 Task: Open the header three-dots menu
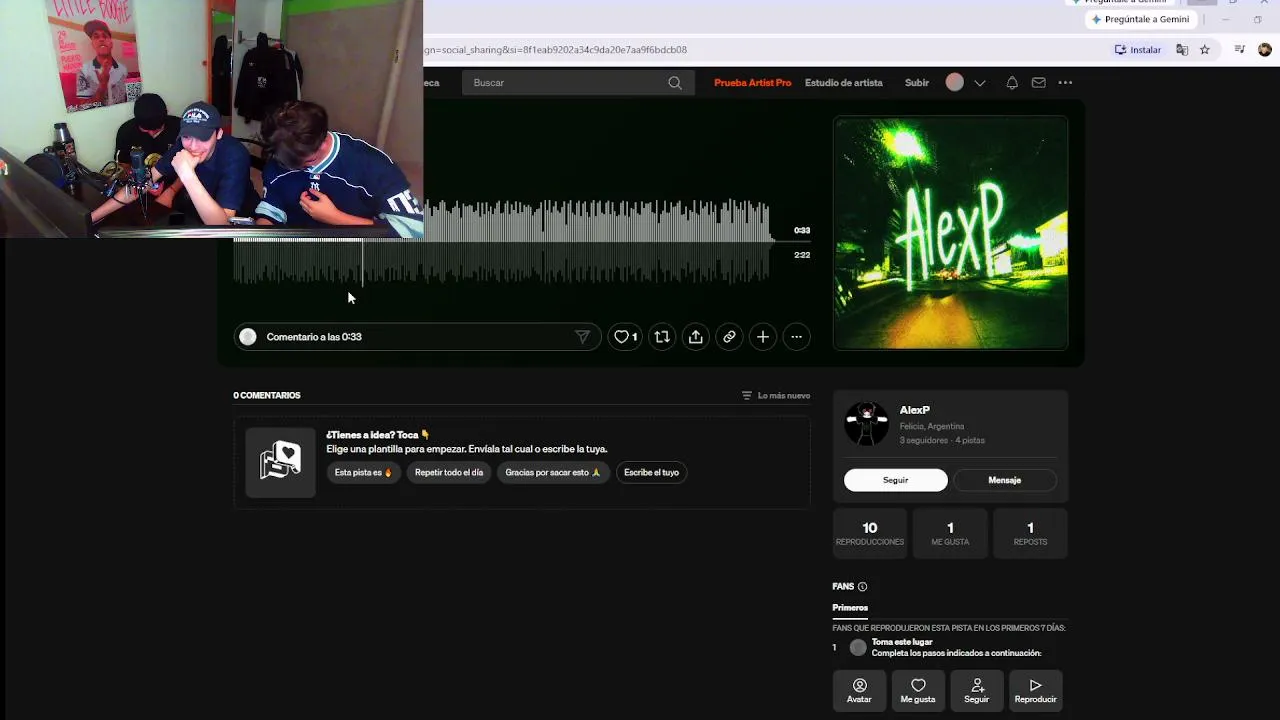click(x=1065, y=83)
